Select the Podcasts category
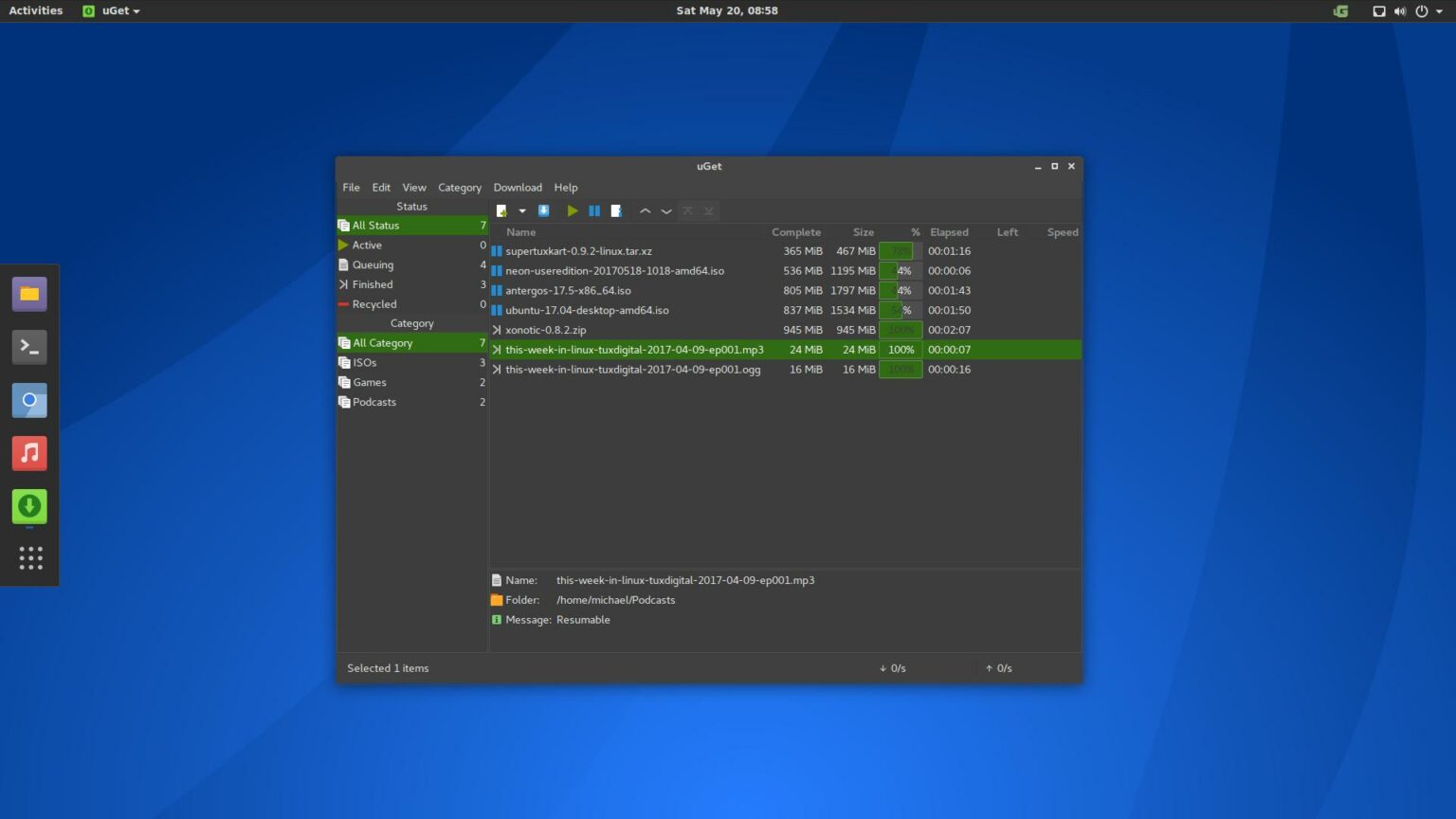This screenshot has height=819, width=1456. [373, 402]
